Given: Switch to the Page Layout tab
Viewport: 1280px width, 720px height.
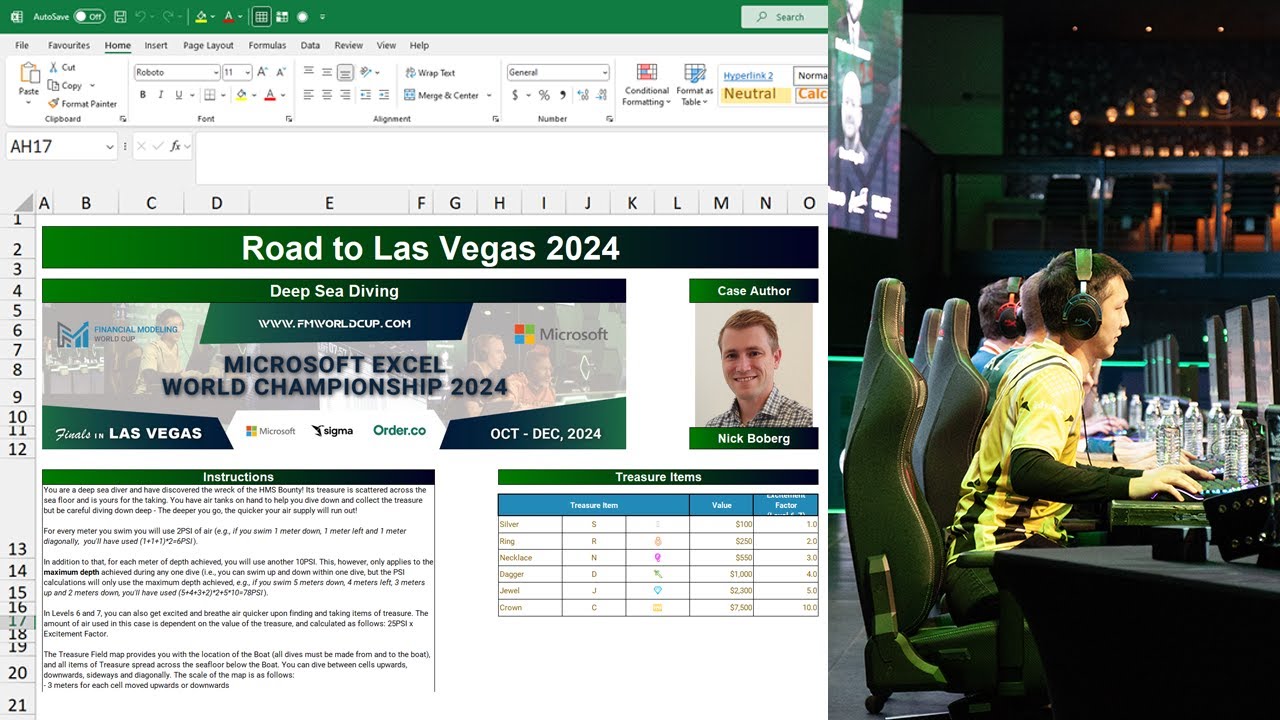Looking at the screenshot, I should 208,45.
